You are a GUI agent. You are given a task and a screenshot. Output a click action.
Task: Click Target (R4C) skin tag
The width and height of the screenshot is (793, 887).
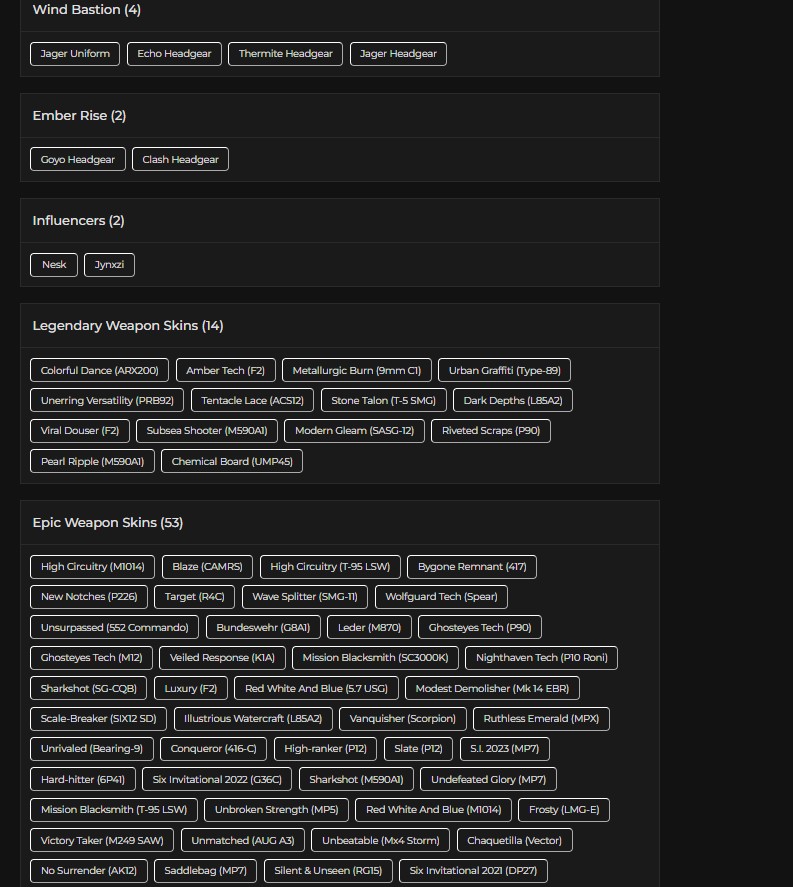(x=195, y=597)
